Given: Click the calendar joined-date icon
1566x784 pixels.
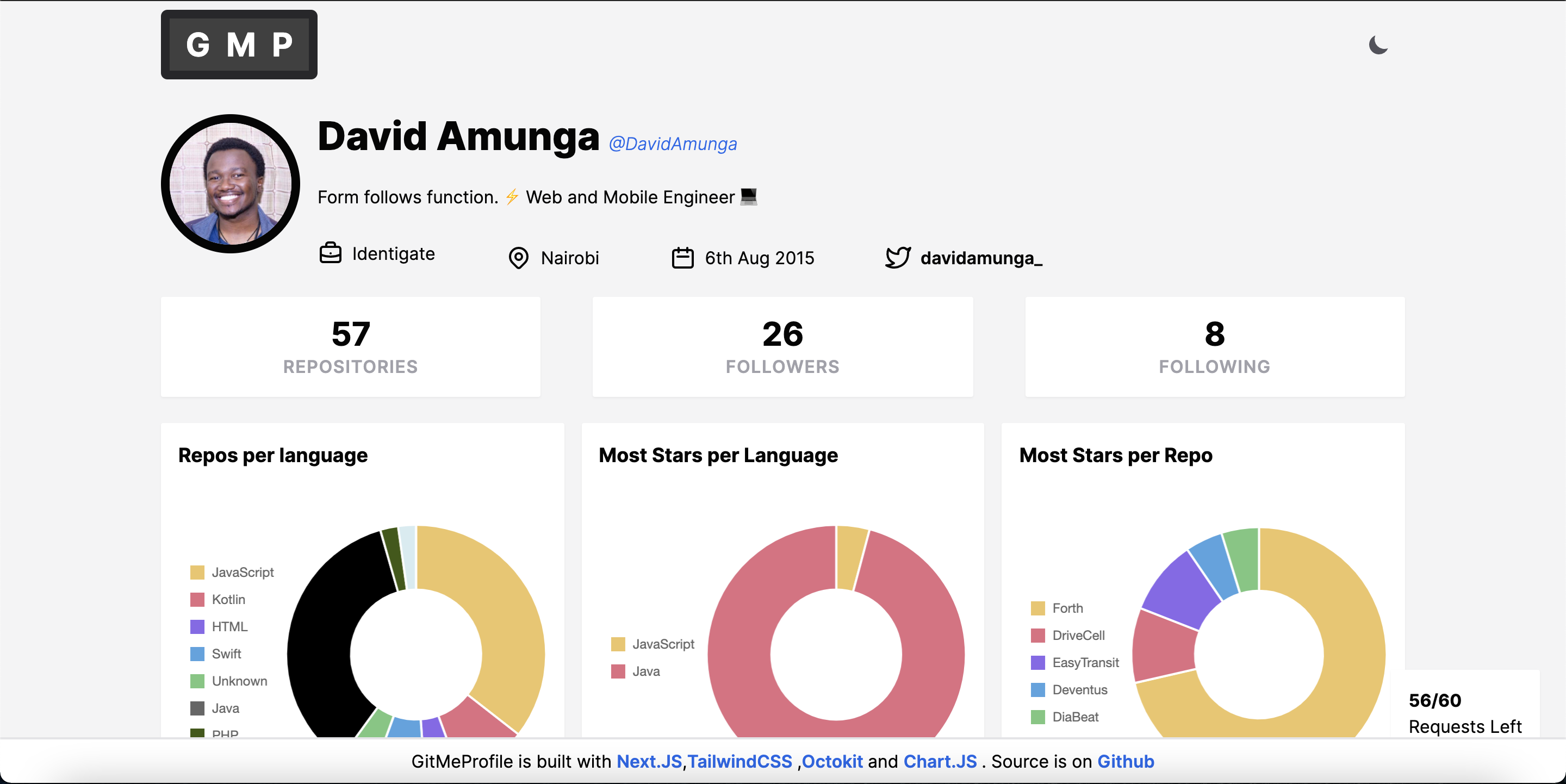Looking at the screenshot, I should tap(682, 258).
